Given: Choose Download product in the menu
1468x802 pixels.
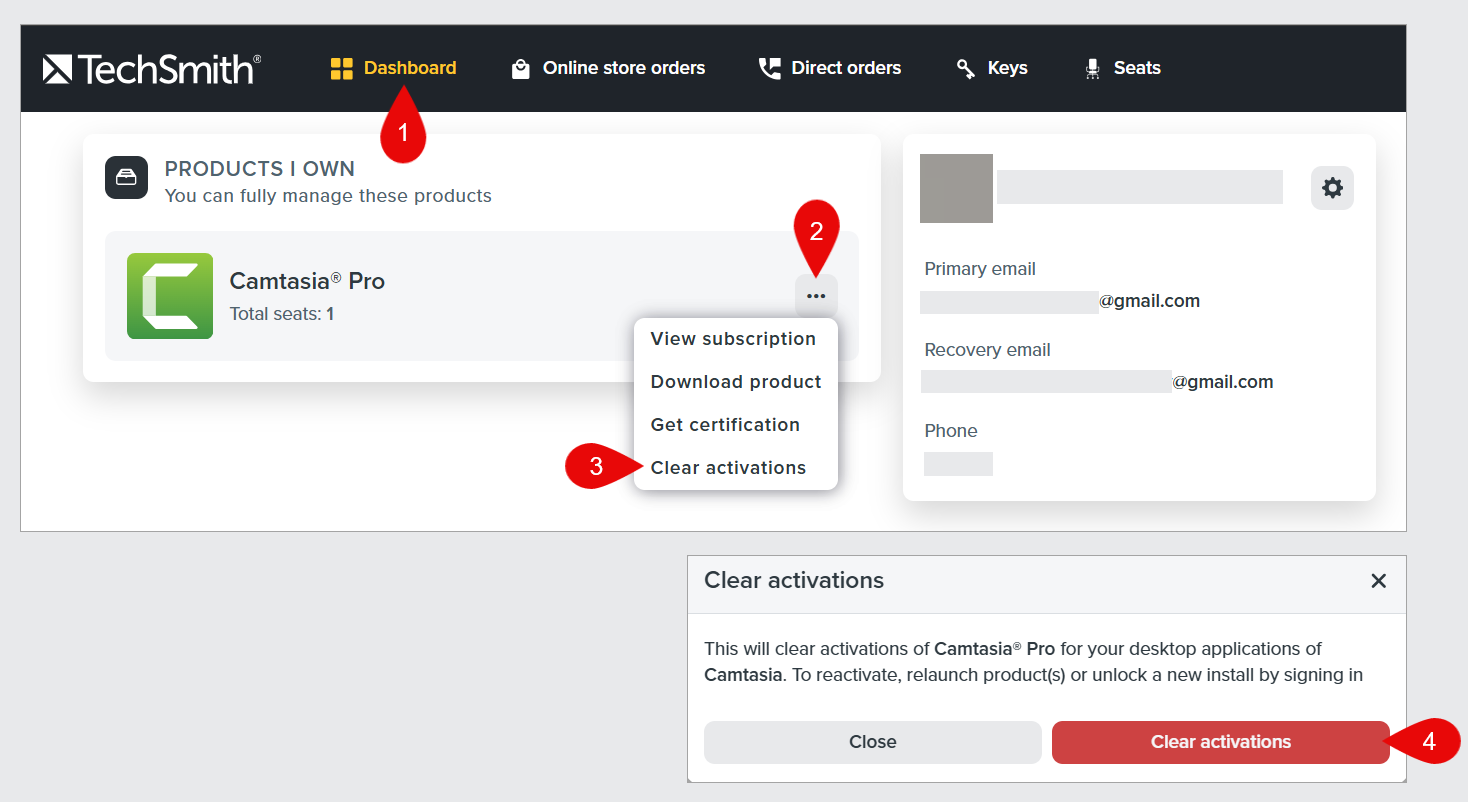Looking at the screenshot, I should click(736, 382).
